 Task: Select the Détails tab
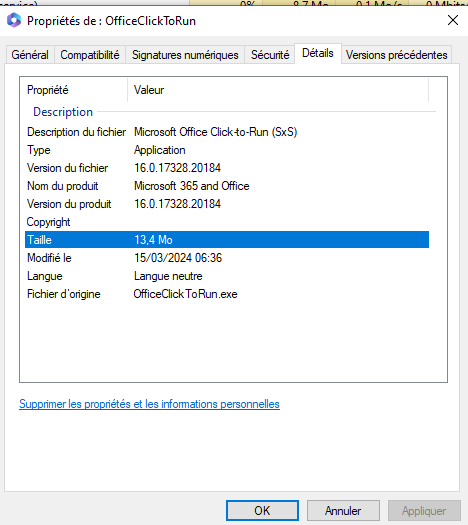tap(318, 53)
